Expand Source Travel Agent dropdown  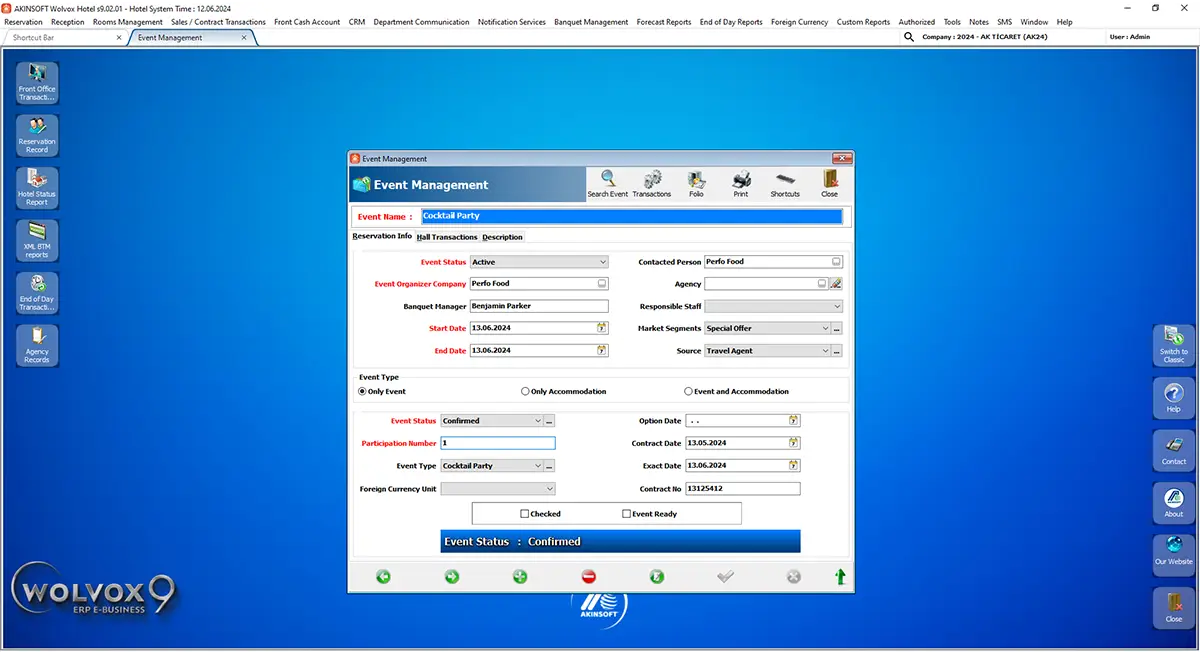pos(825,351)
